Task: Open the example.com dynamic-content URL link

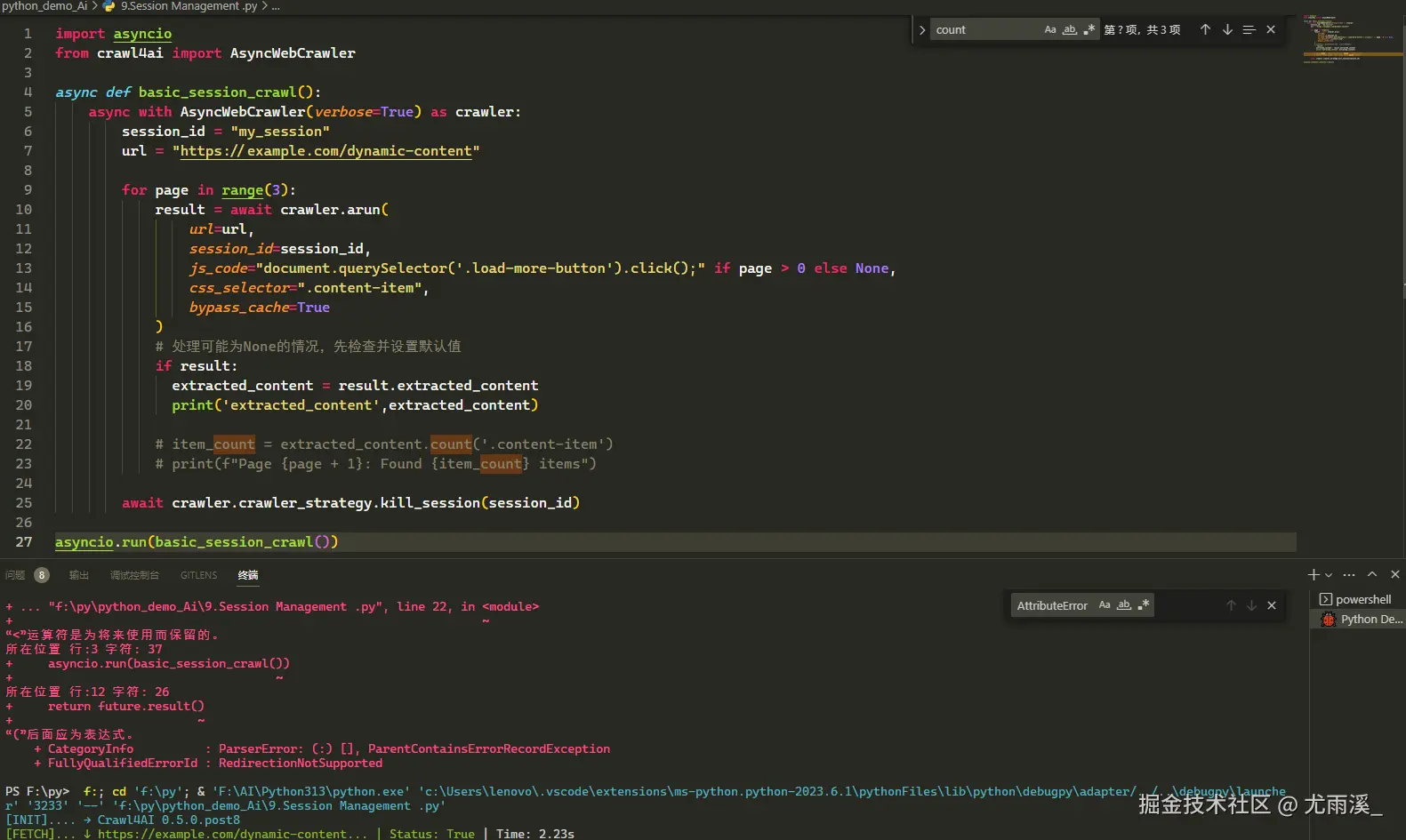Action: 325,151
